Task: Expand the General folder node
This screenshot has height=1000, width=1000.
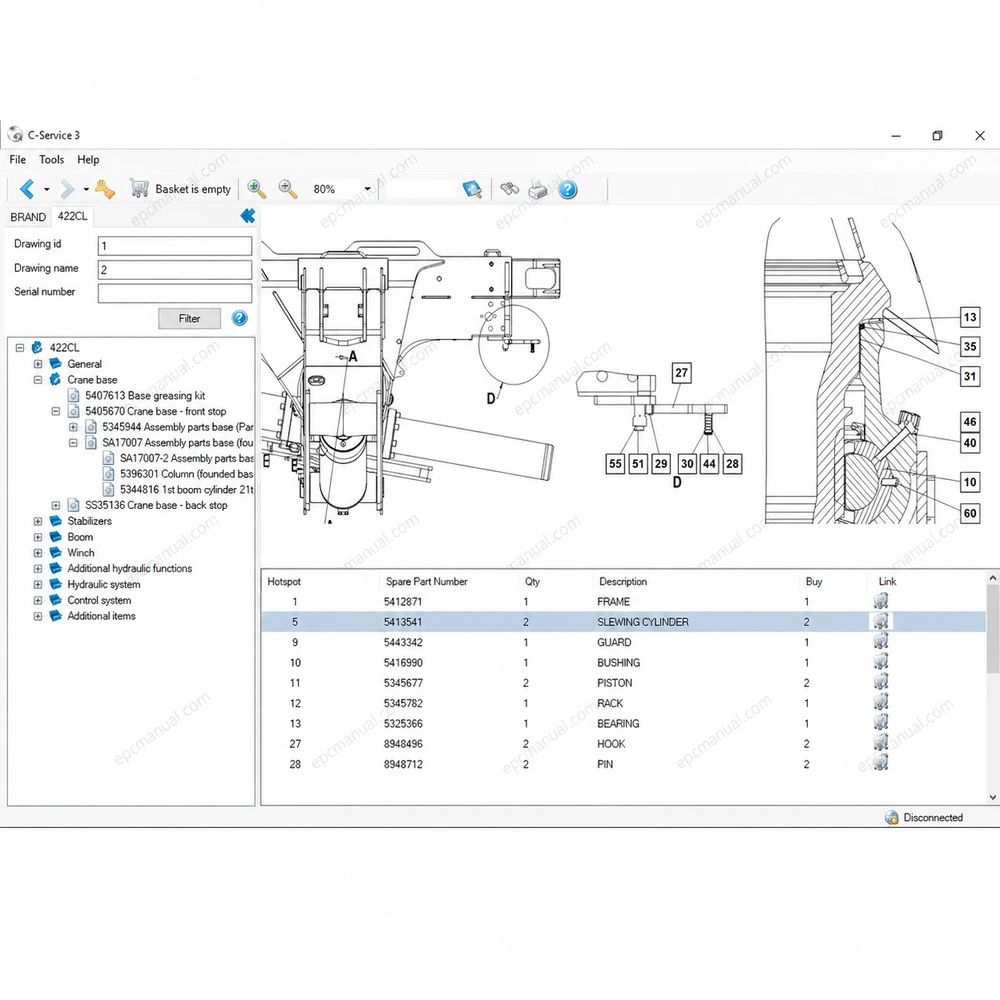Action: [x=38, y=364]
